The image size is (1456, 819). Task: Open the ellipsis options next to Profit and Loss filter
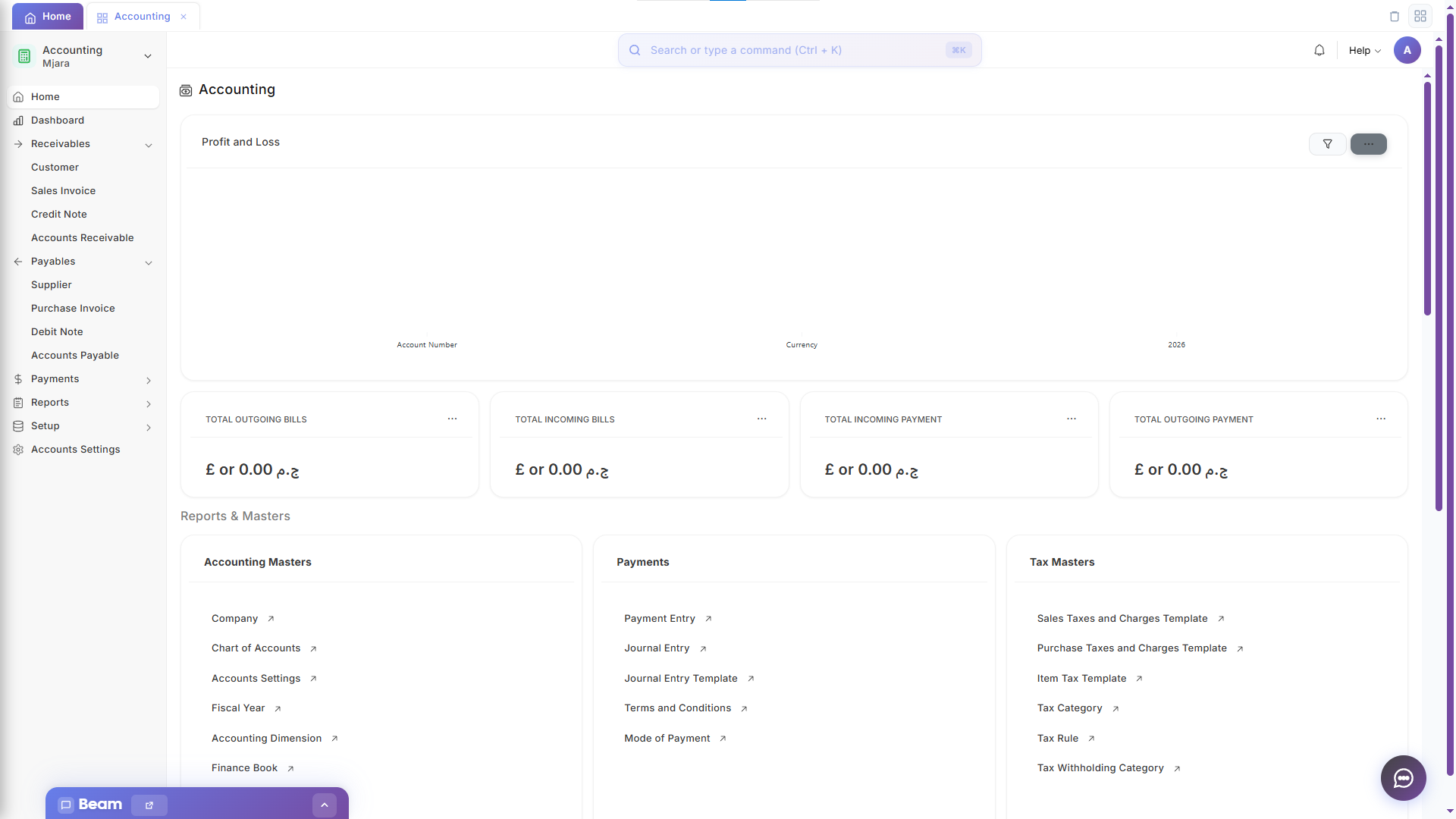[x=1368, y=144]
